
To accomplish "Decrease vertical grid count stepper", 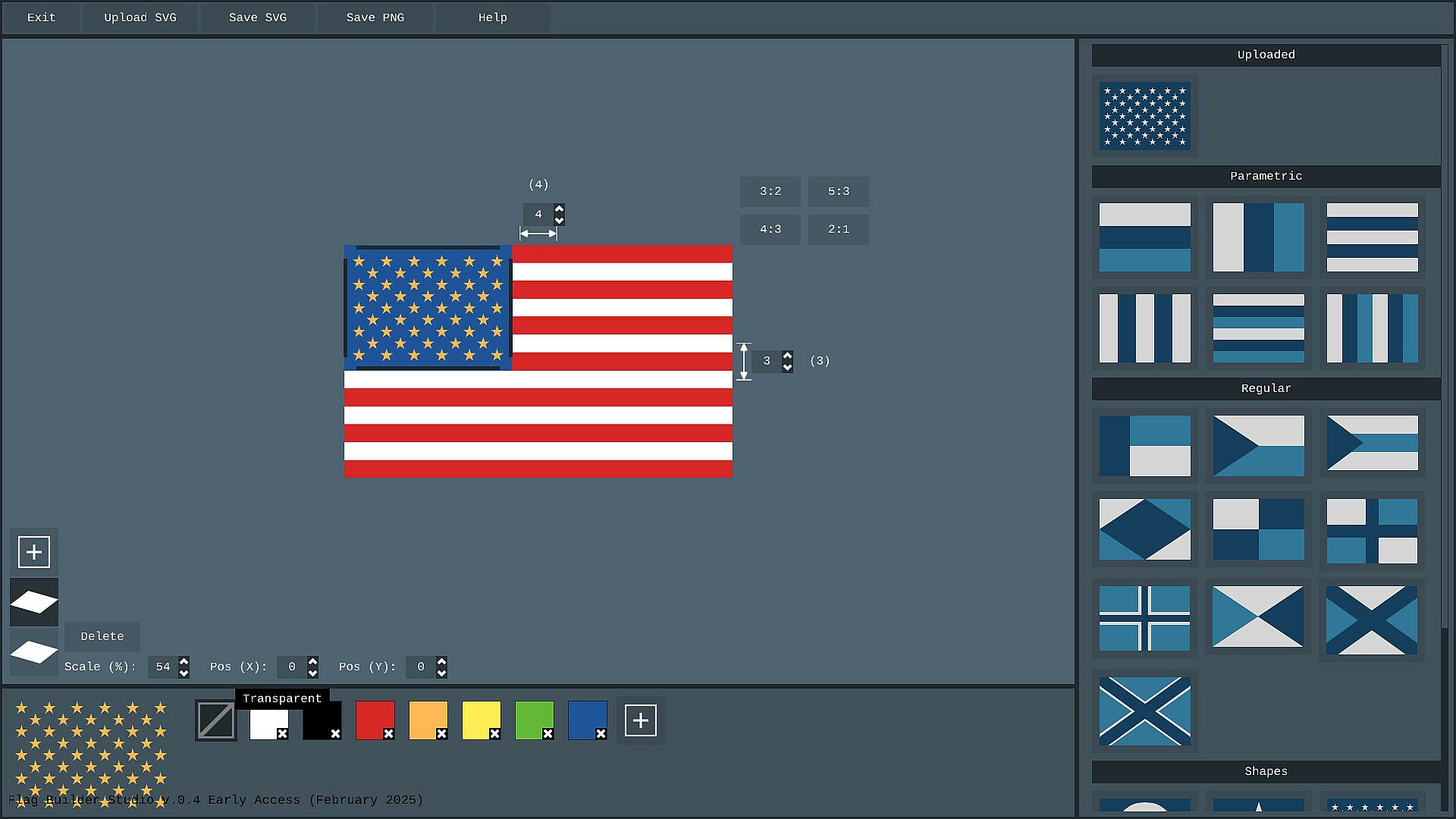I will [x=787, y=368].
